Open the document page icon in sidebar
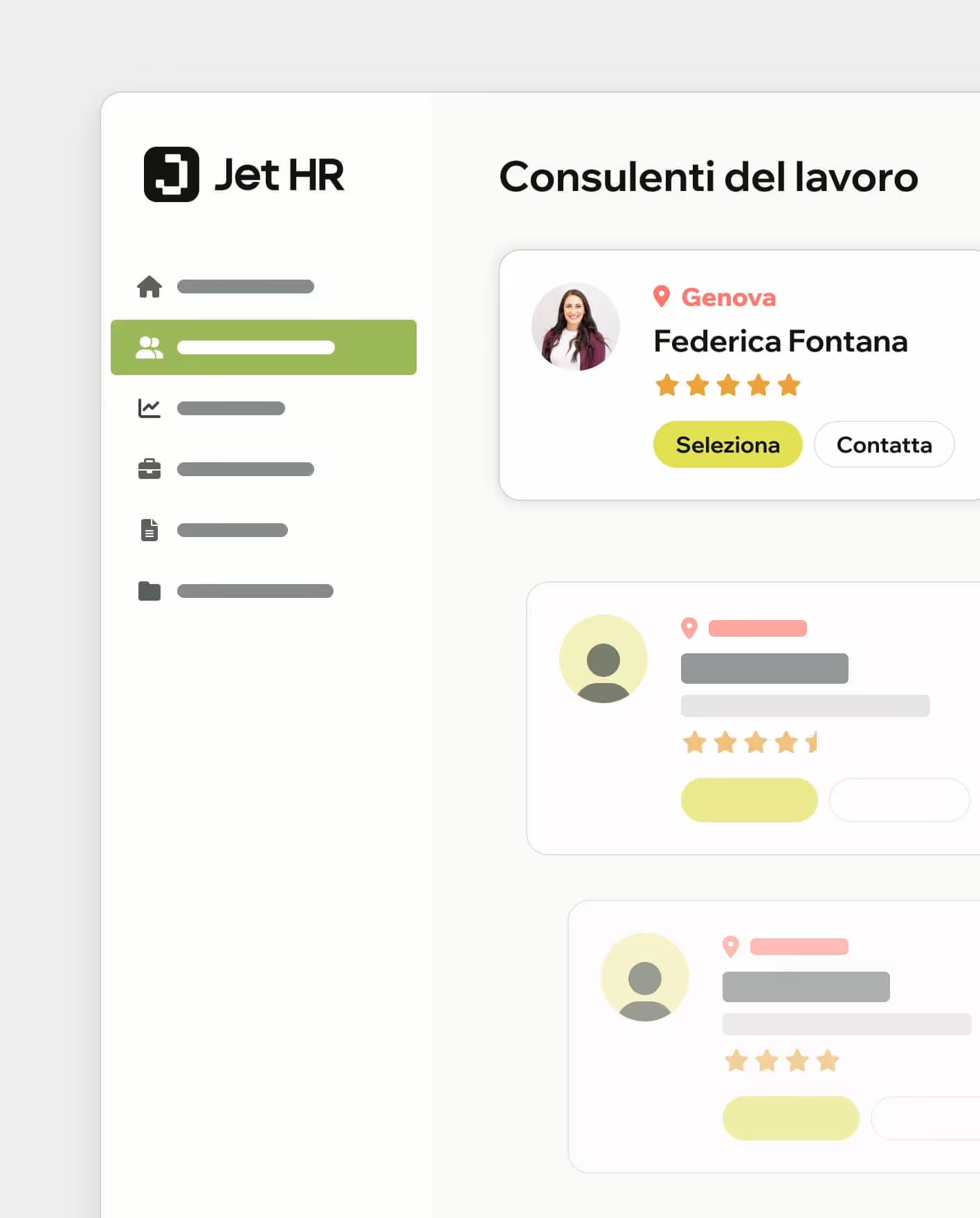980x1218 pixels. pos(149,530)
